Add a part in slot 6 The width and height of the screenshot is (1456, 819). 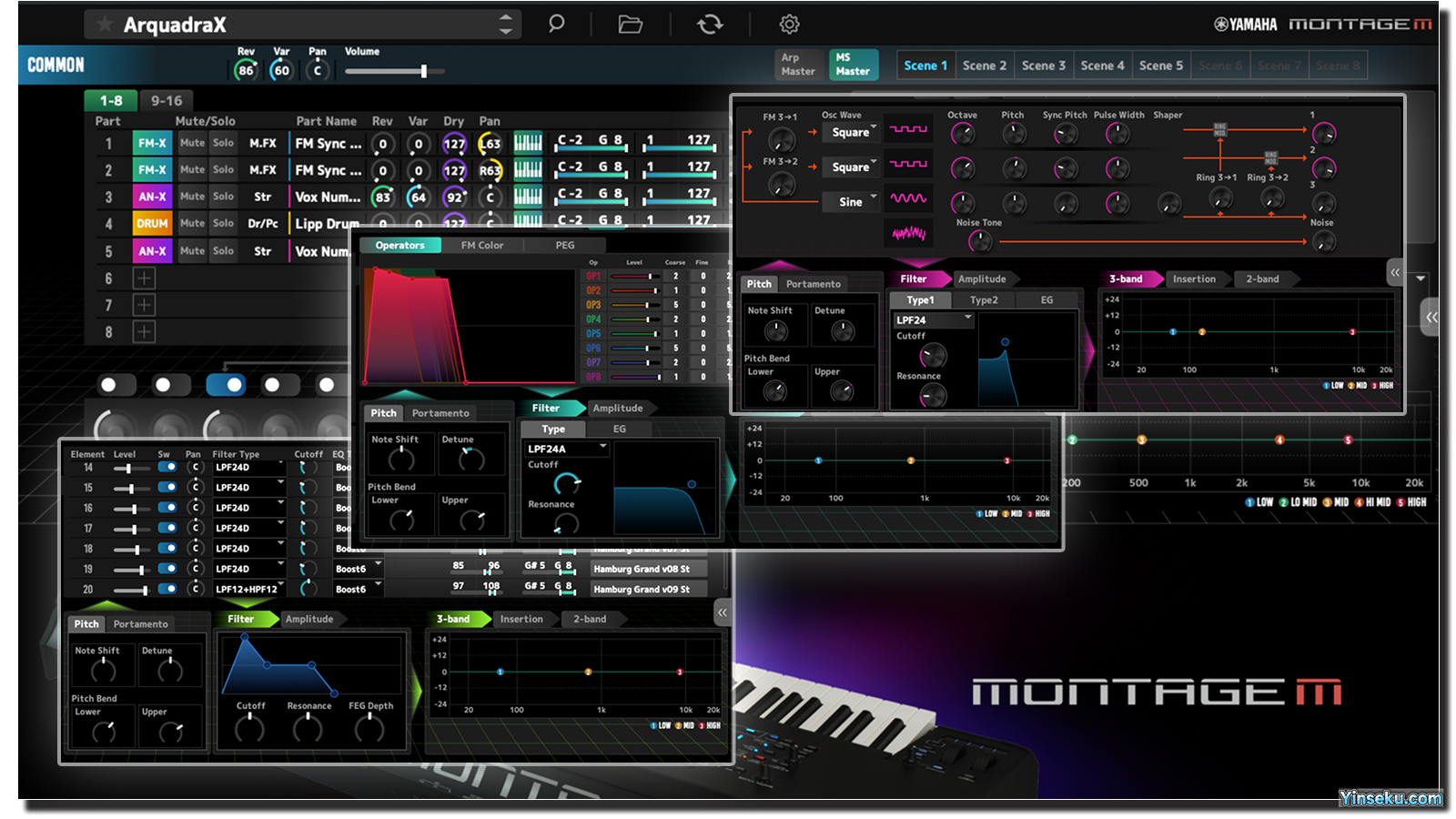click(x=144, y=278)
